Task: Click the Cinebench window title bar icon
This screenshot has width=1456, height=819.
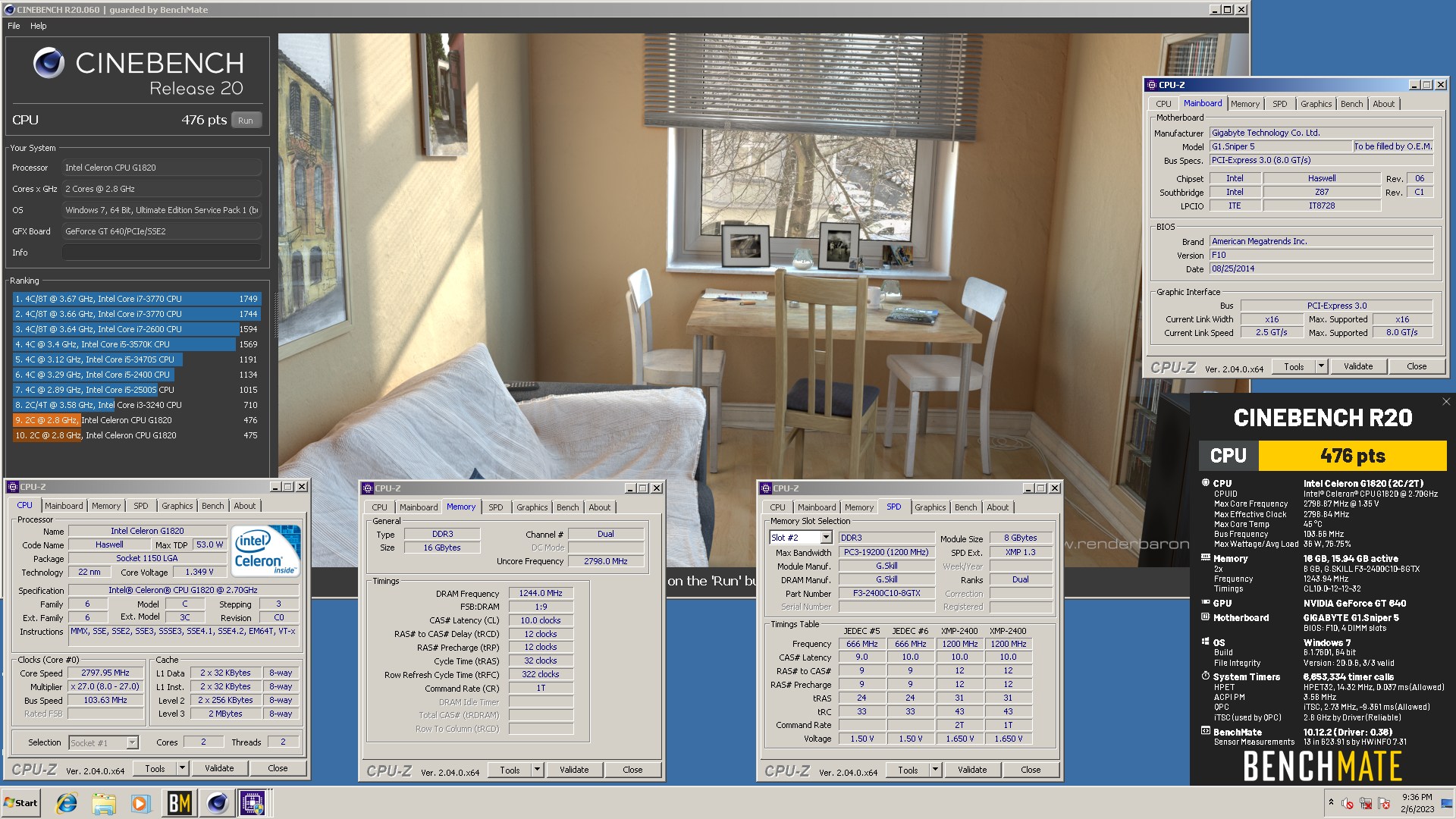Action: (9, 10)
